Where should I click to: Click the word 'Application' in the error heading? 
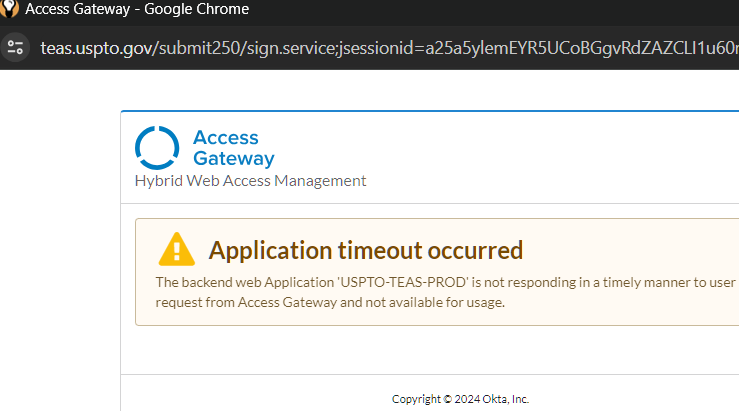(271, 251)
